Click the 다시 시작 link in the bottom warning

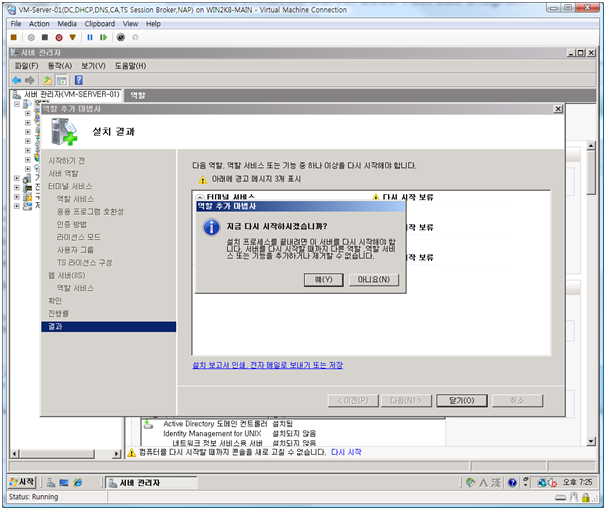[346, 452]
